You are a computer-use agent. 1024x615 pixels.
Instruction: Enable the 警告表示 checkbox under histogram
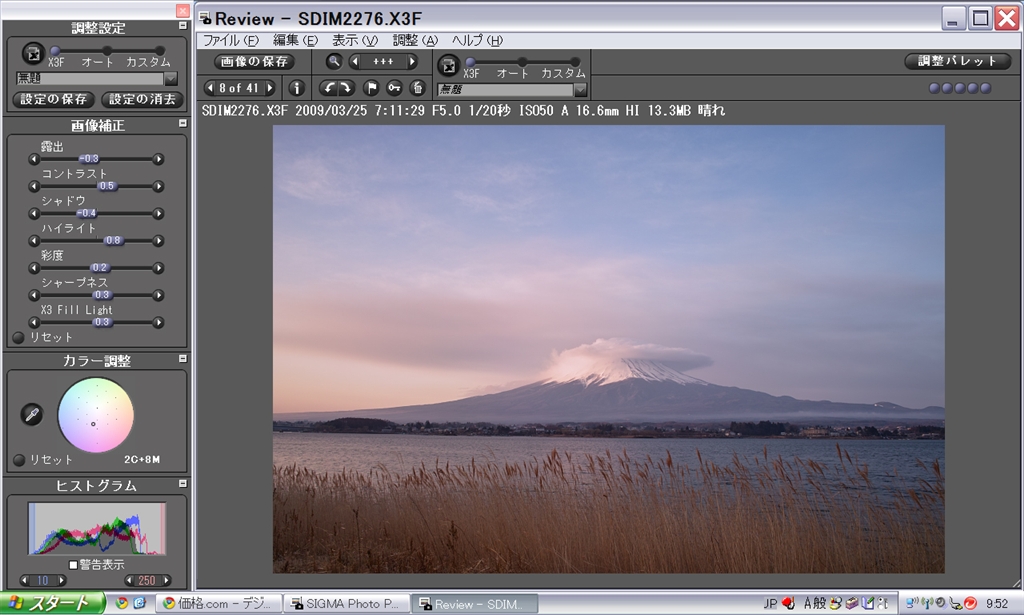click(73, 565)
